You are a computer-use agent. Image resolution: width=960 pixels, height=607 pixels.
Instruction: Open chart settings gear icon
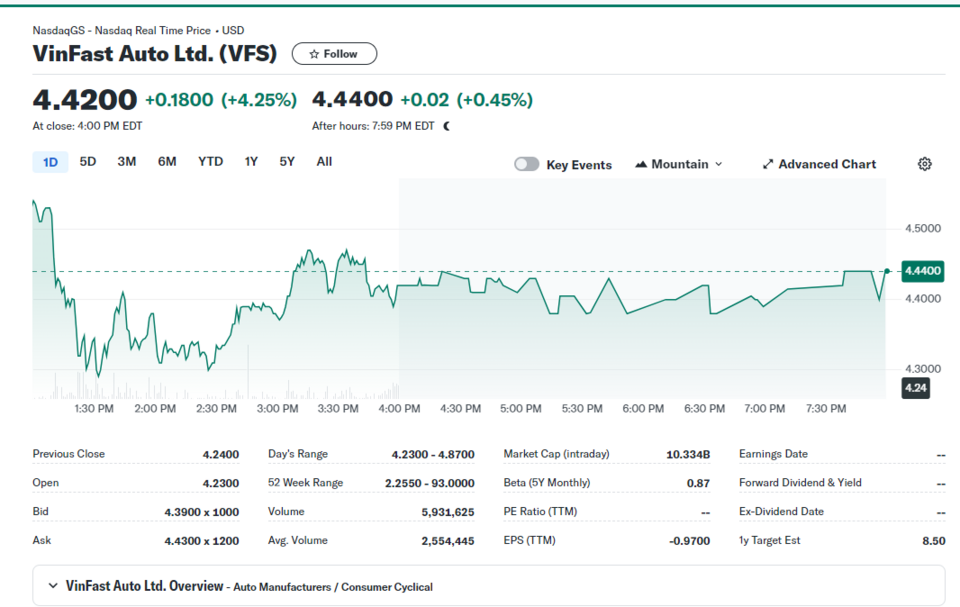tap(924, 164)
